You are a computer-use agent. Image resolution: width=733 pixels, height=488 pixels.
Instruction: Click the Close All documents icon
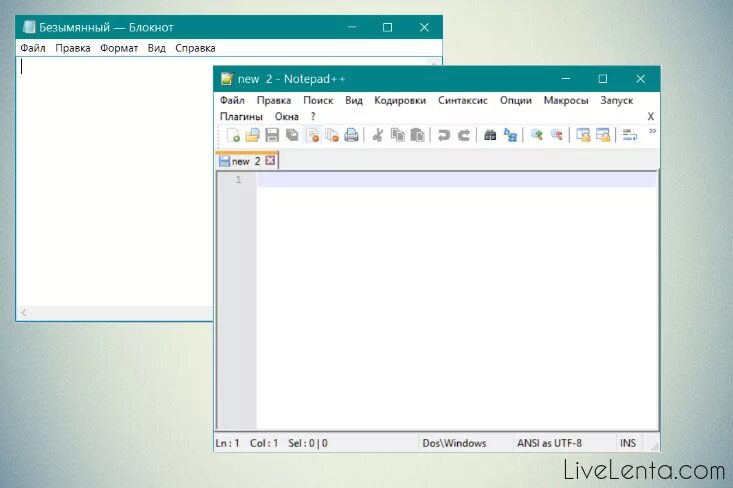pos(332,135)
